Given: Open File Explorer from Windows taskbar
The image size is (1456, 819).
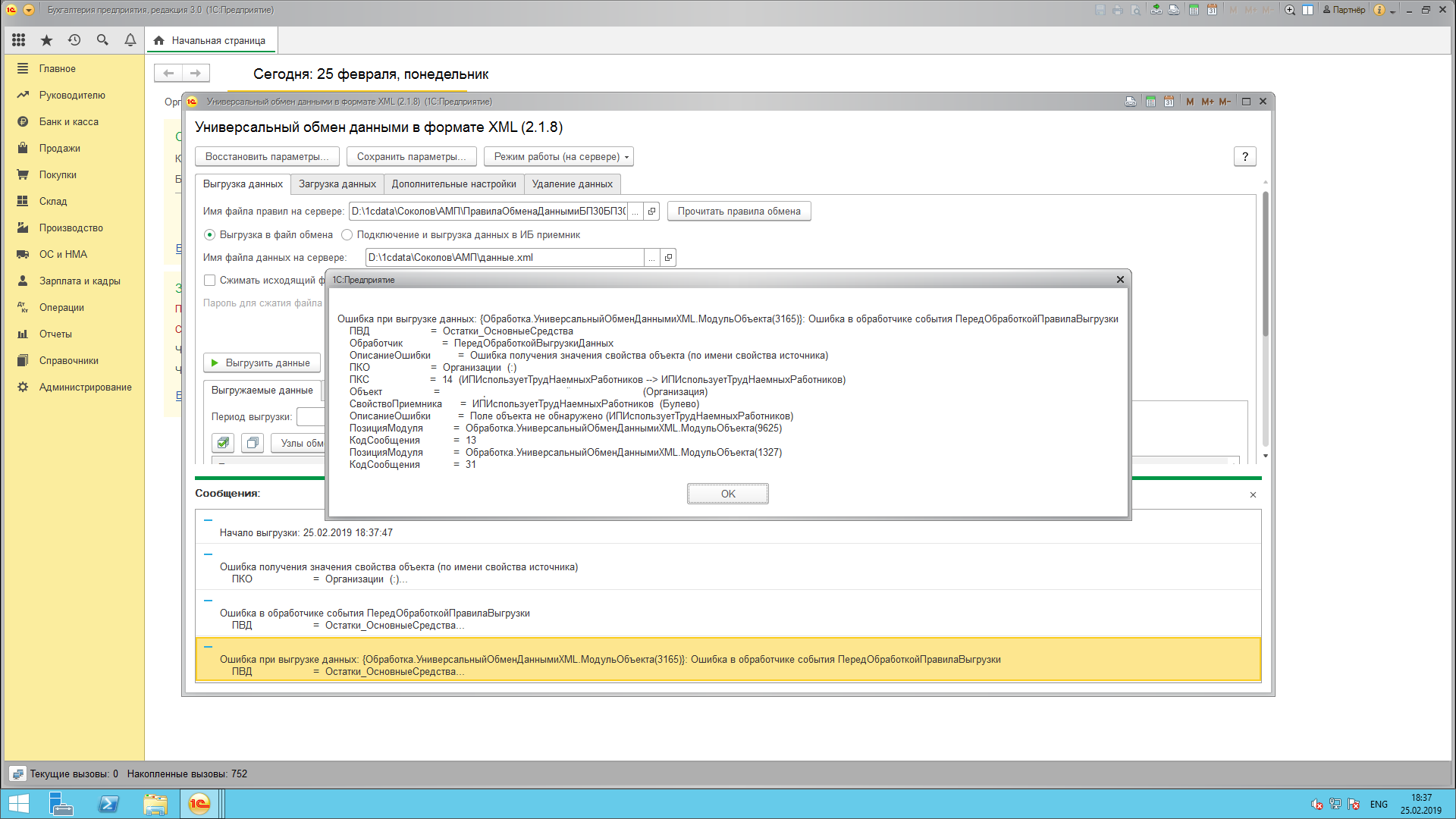Looking at the screenshot, I should 155,804.
